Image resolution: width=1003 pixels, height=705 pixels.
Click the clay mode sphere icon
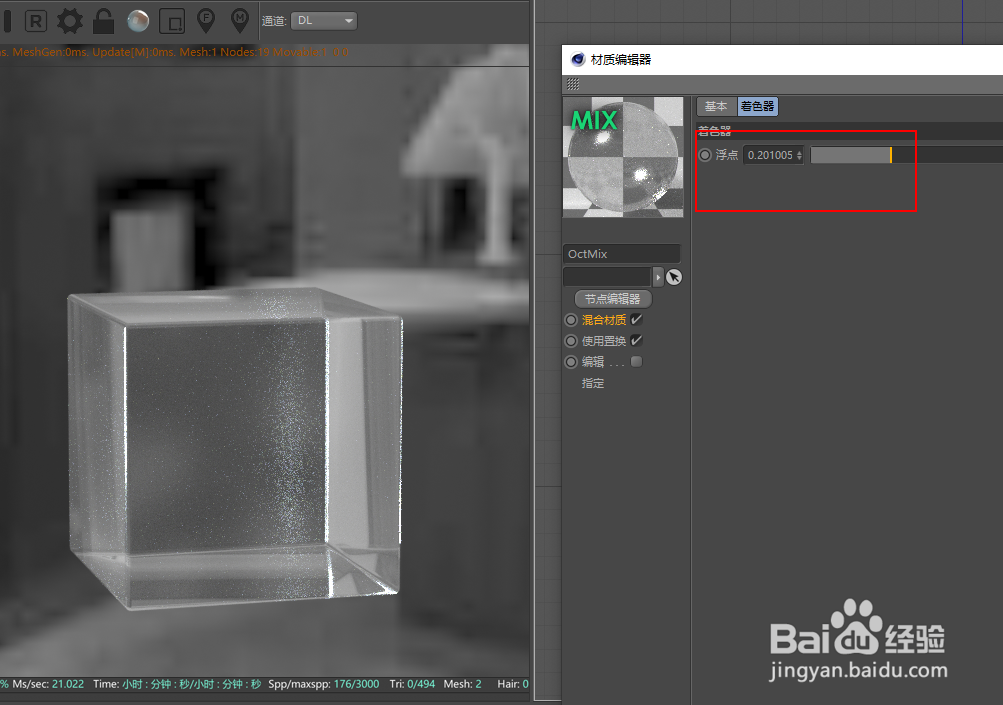click(x=138, y=21)
